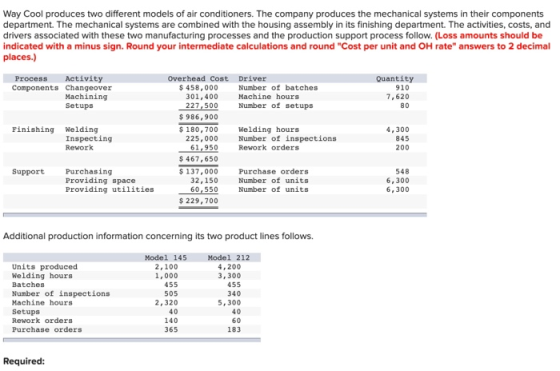The height and width of the screenshot is (371, 560).
Task: Select the Inspecting activity in Finishing process
Action: point(89,139)
